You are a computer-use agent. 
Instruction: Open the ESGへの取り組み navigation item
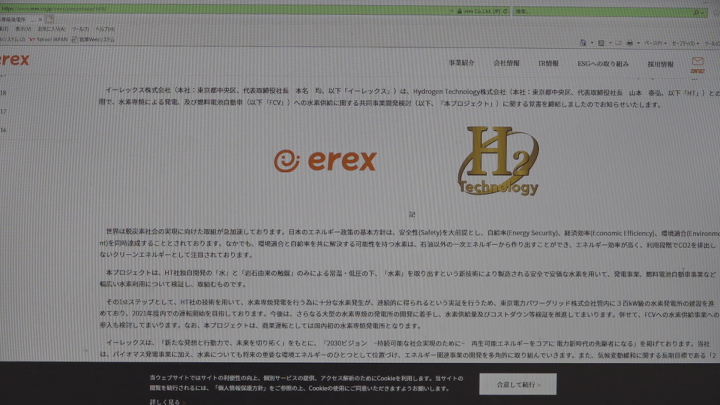[603, 64]
